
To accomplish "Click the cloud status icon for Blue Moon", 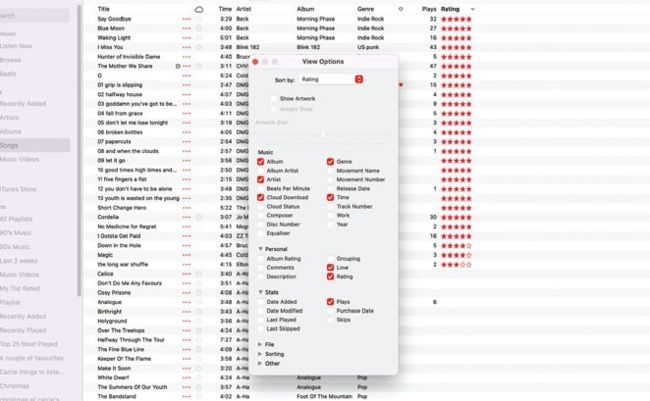I will pos(198,29).
